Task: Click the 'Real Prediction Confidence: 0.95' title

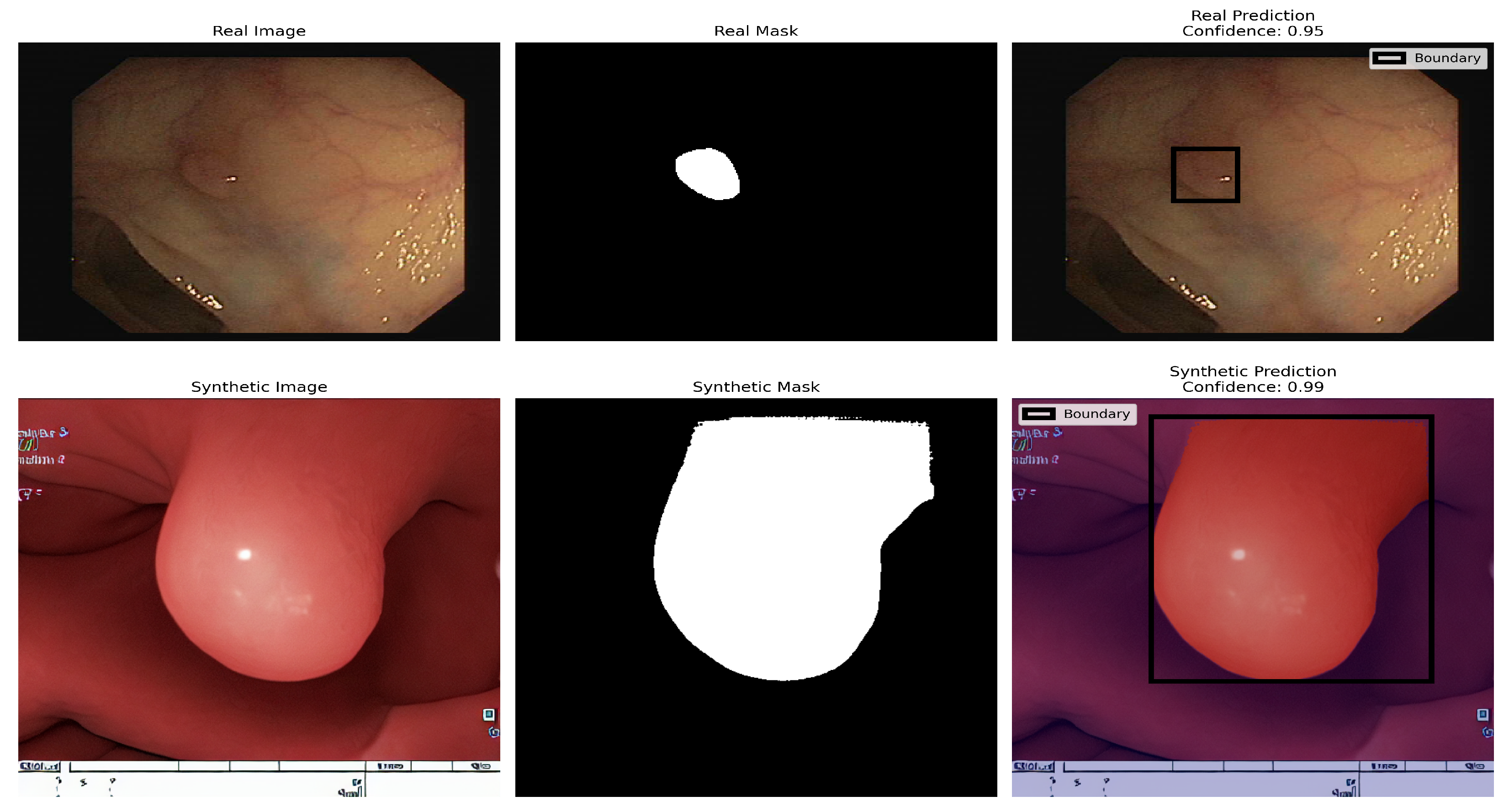Action: [x=1252, y=23]
